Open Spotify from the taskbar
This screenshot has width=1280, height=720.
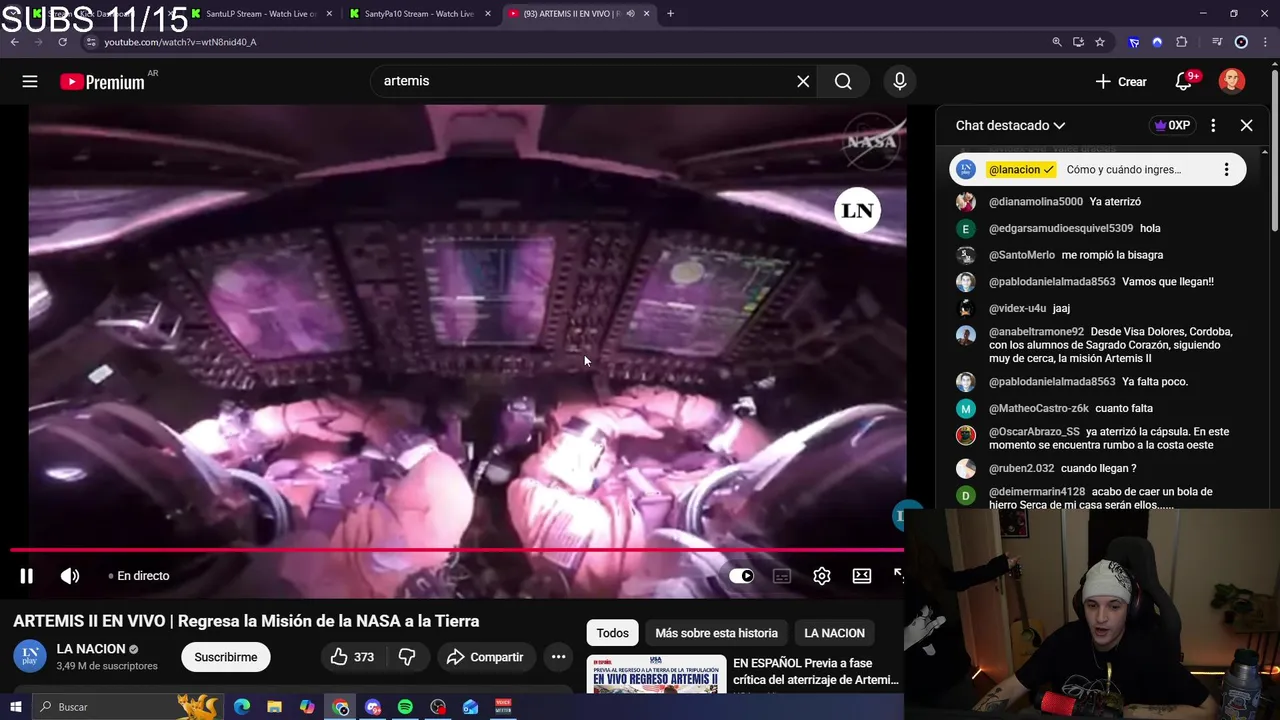405,707
